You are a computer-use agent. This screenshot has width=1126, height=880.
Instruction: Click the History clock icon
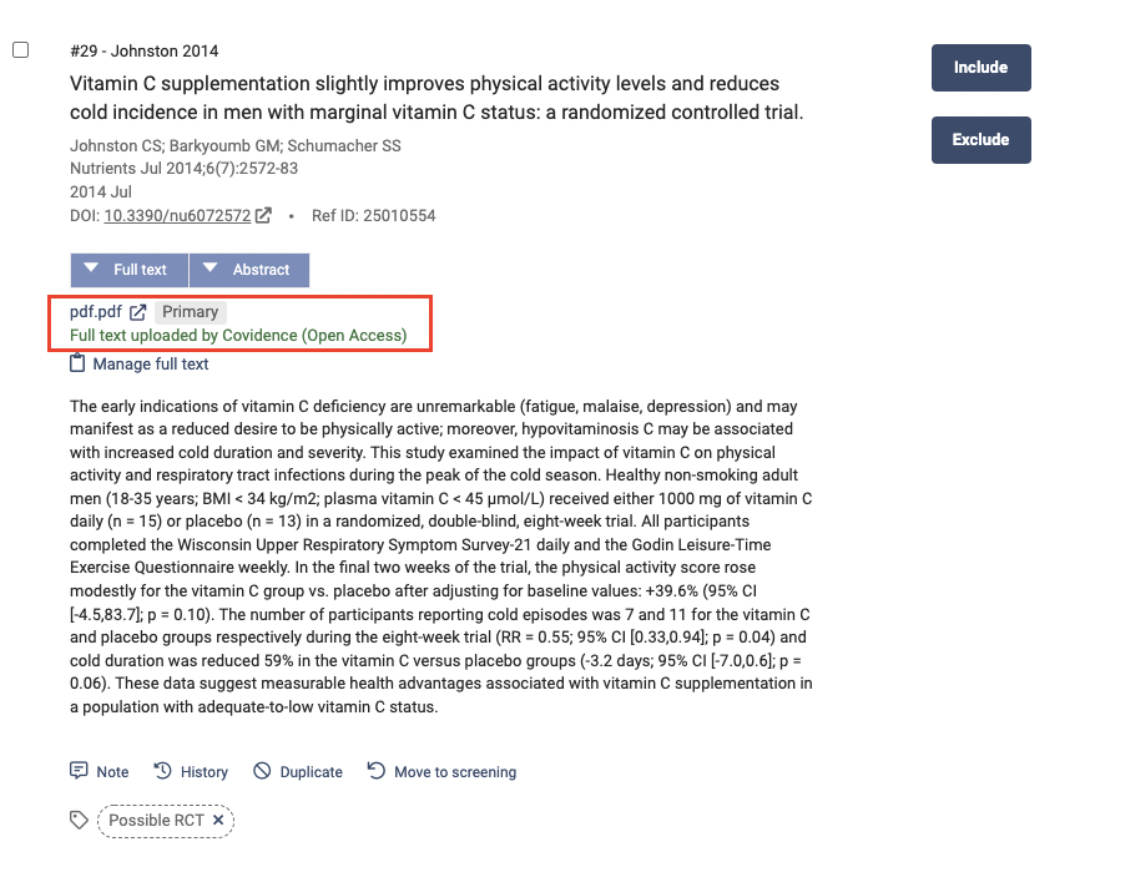click(163, 771)
